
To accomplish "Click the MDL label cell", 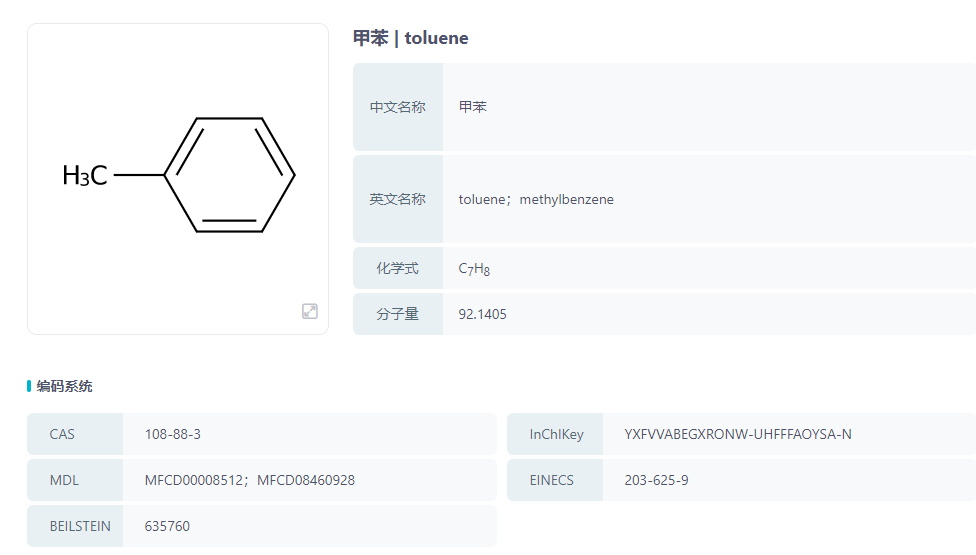I will tap(64, 480).
